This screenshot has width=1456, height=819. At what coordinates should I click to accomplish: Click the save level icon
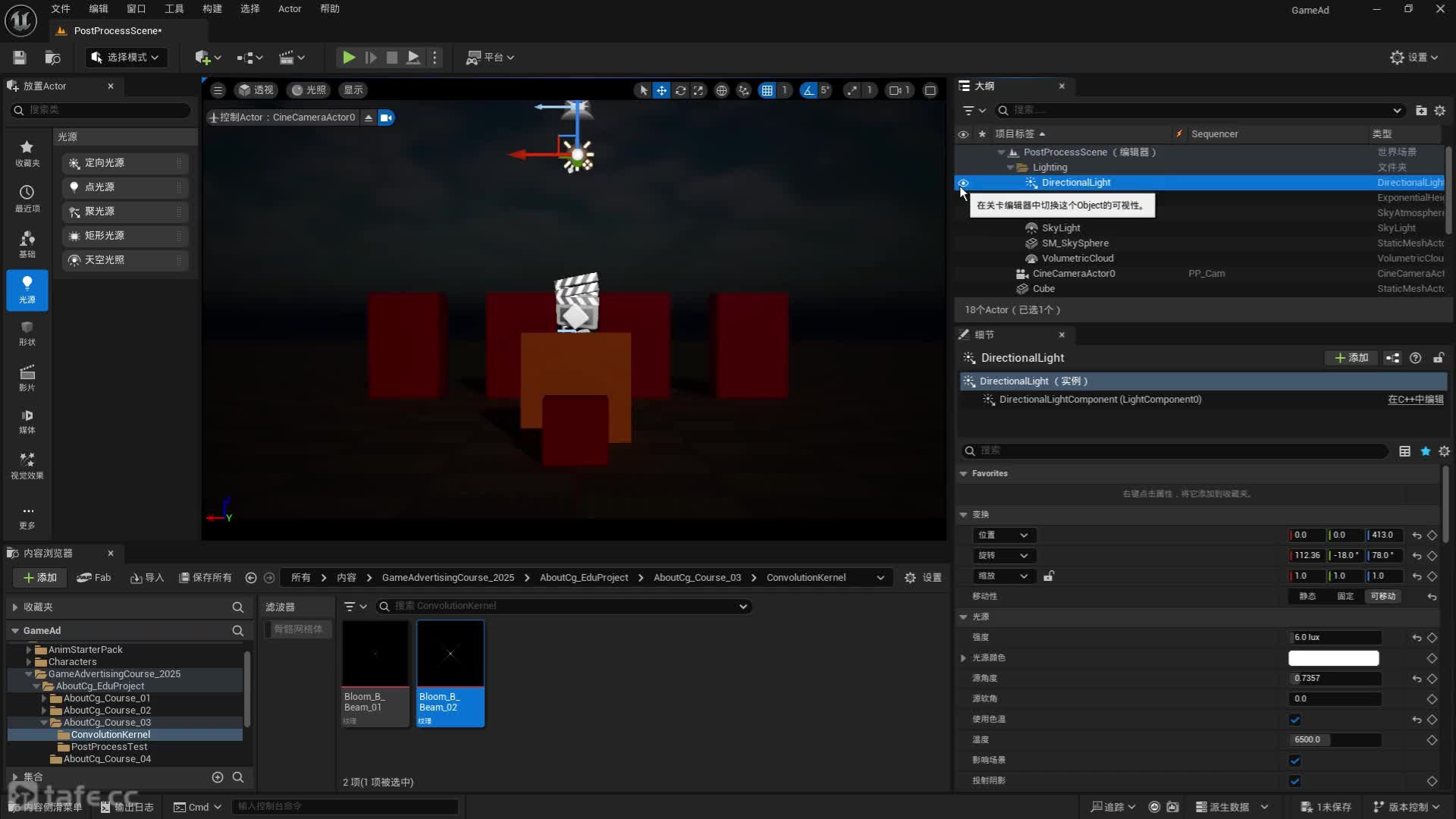point(20,57)
